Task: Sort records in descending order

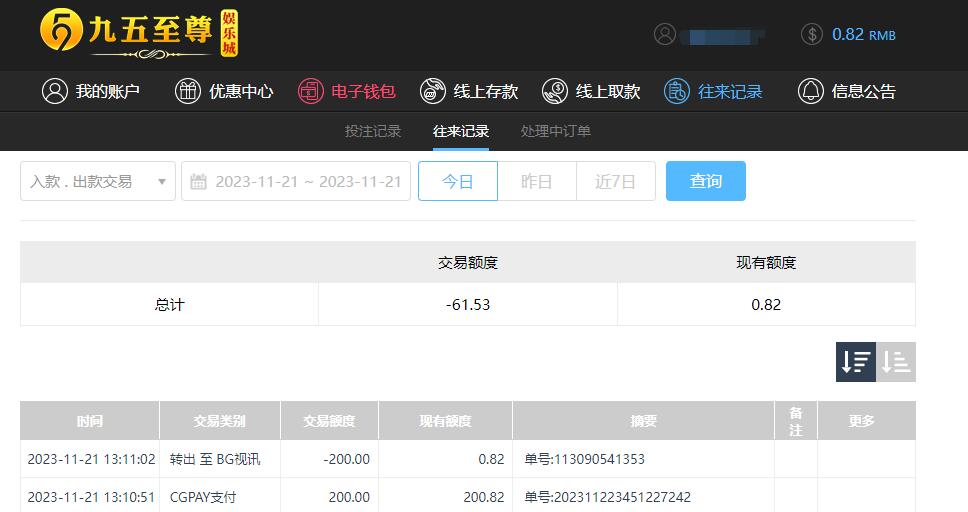Action: tap(856, 362)
